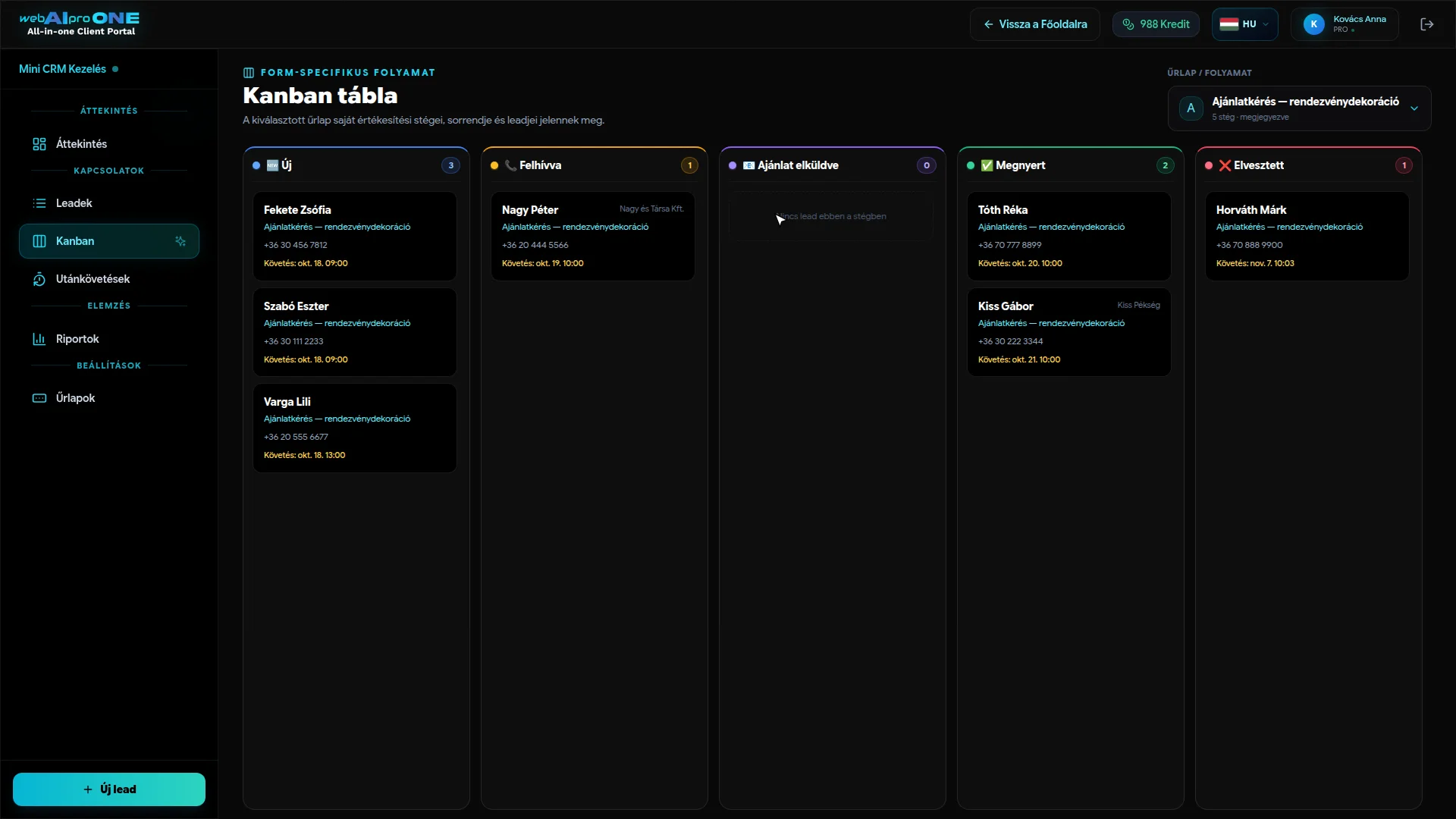The image size is (1456, 819).
Task: Select the Utánkövetések menu item
Action: coord(109,279)
